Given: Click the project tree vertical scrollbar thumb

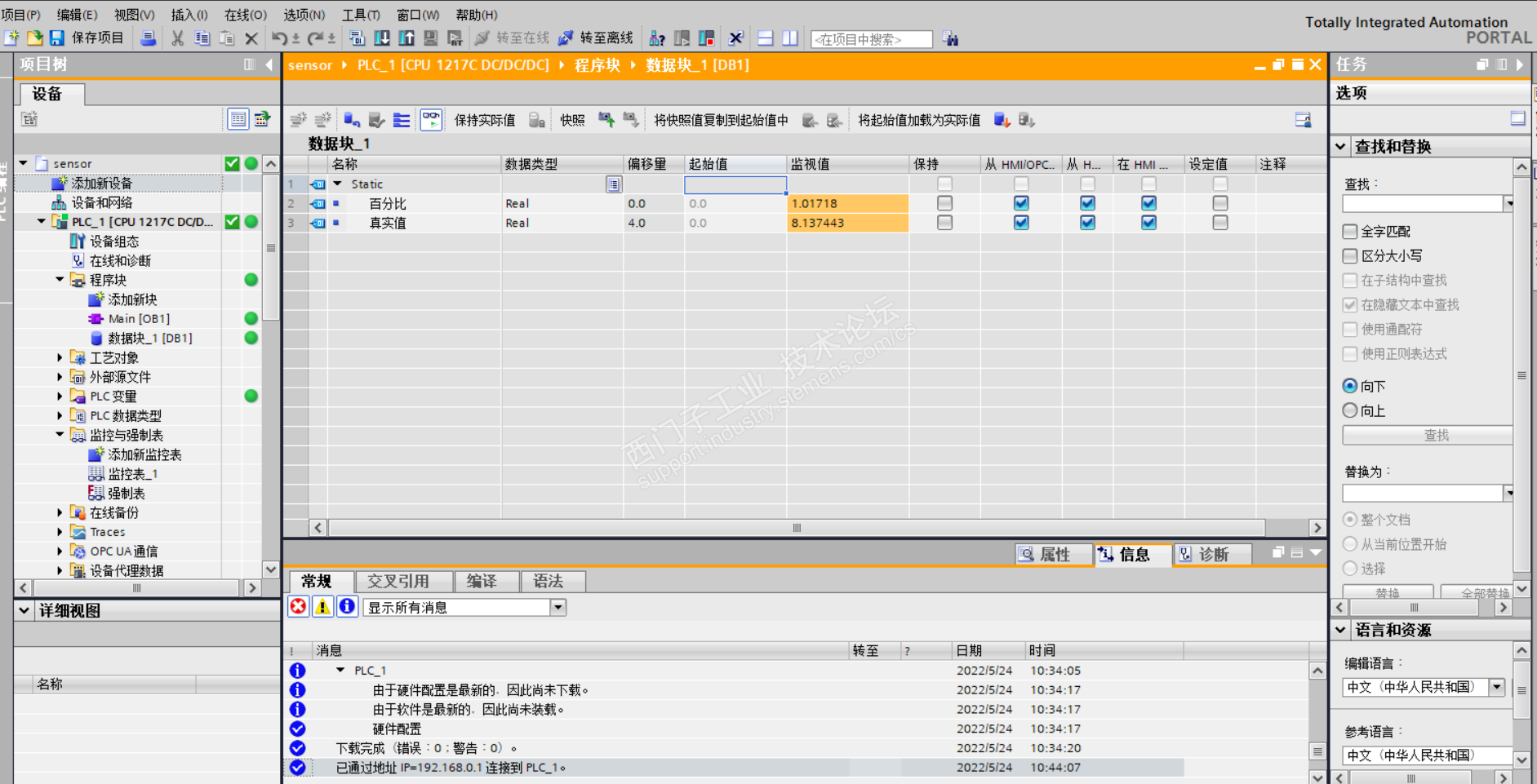Looking at the screenshot, I should (271, 247).
